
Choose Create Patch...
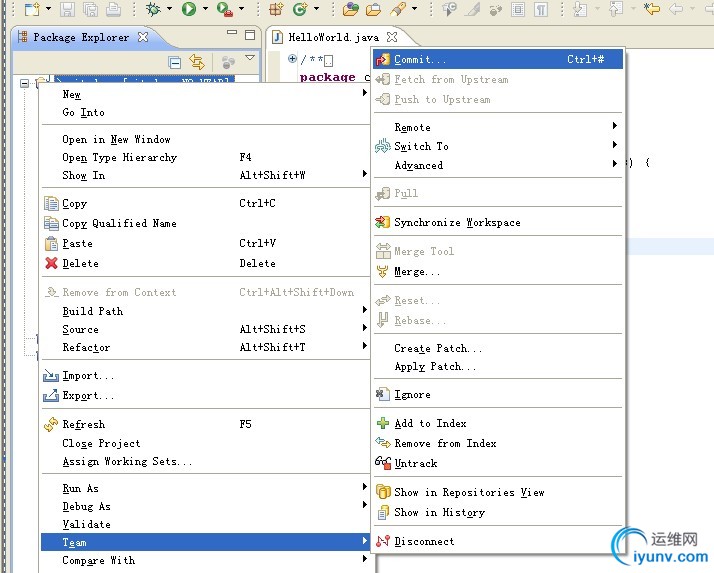click(x=498, y=348)
